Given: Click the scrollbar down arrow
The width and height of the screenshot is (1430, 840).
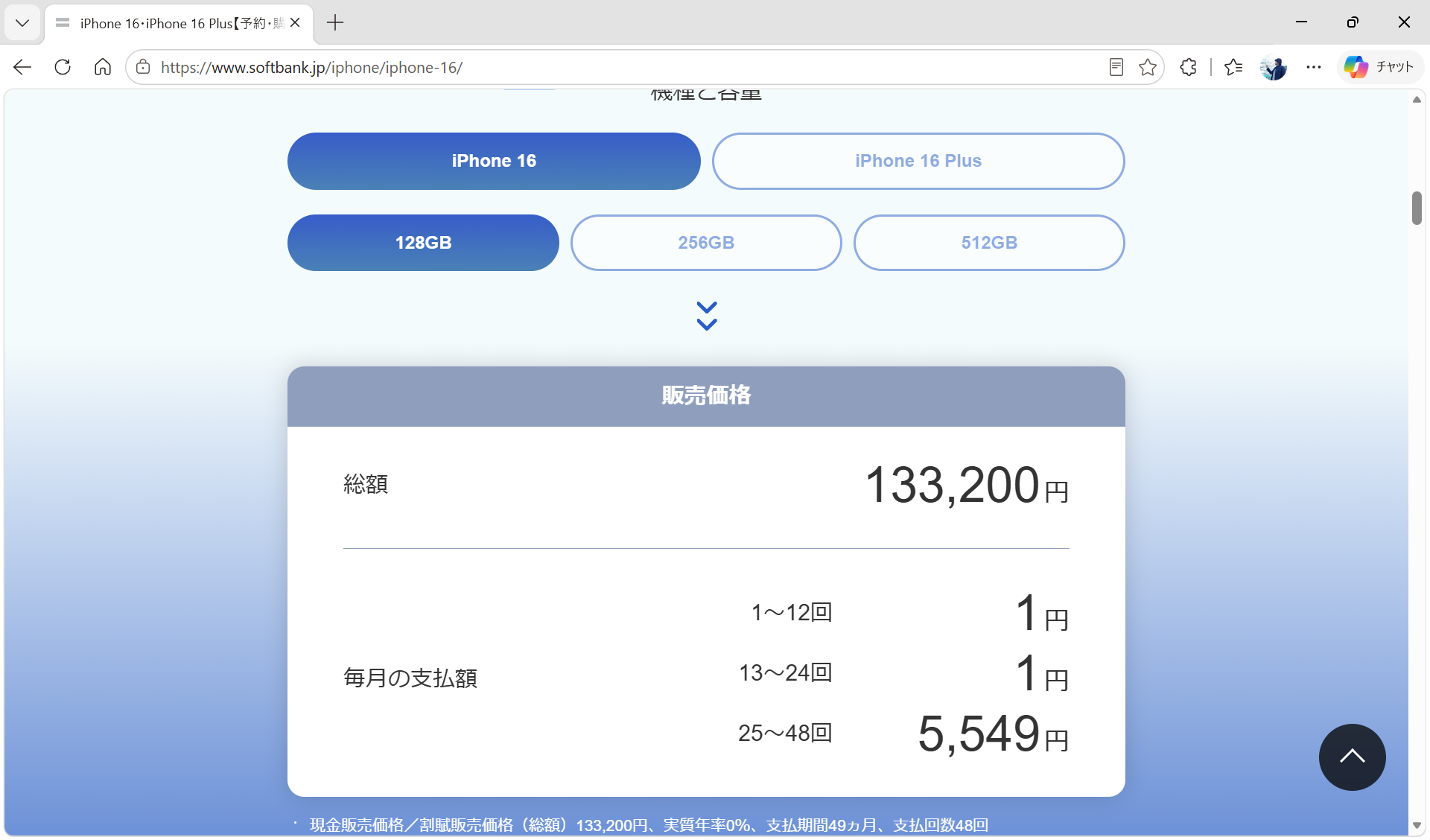Looking at the screenshot, I should pyautogui.click(x=1417, y=825).
